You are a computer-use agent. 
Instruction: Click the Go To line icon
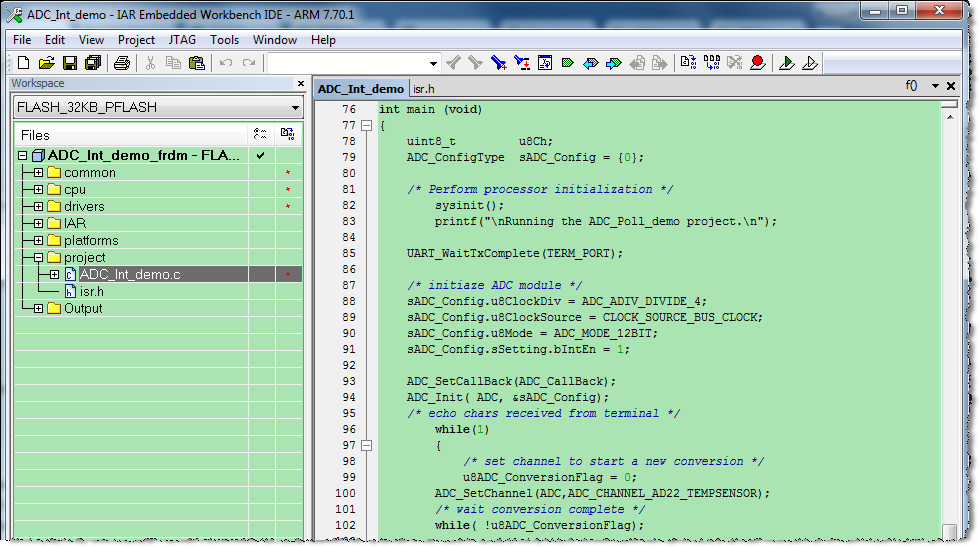tap(545, 63)
